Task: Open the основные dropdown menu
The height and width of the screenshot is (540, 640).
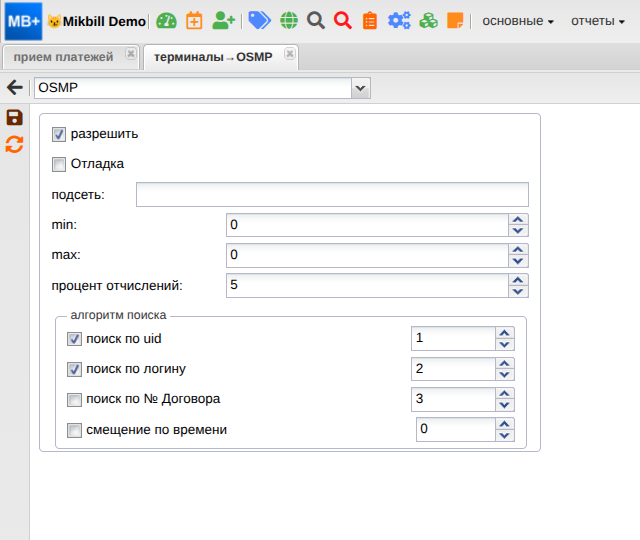Action: point(518,21)
